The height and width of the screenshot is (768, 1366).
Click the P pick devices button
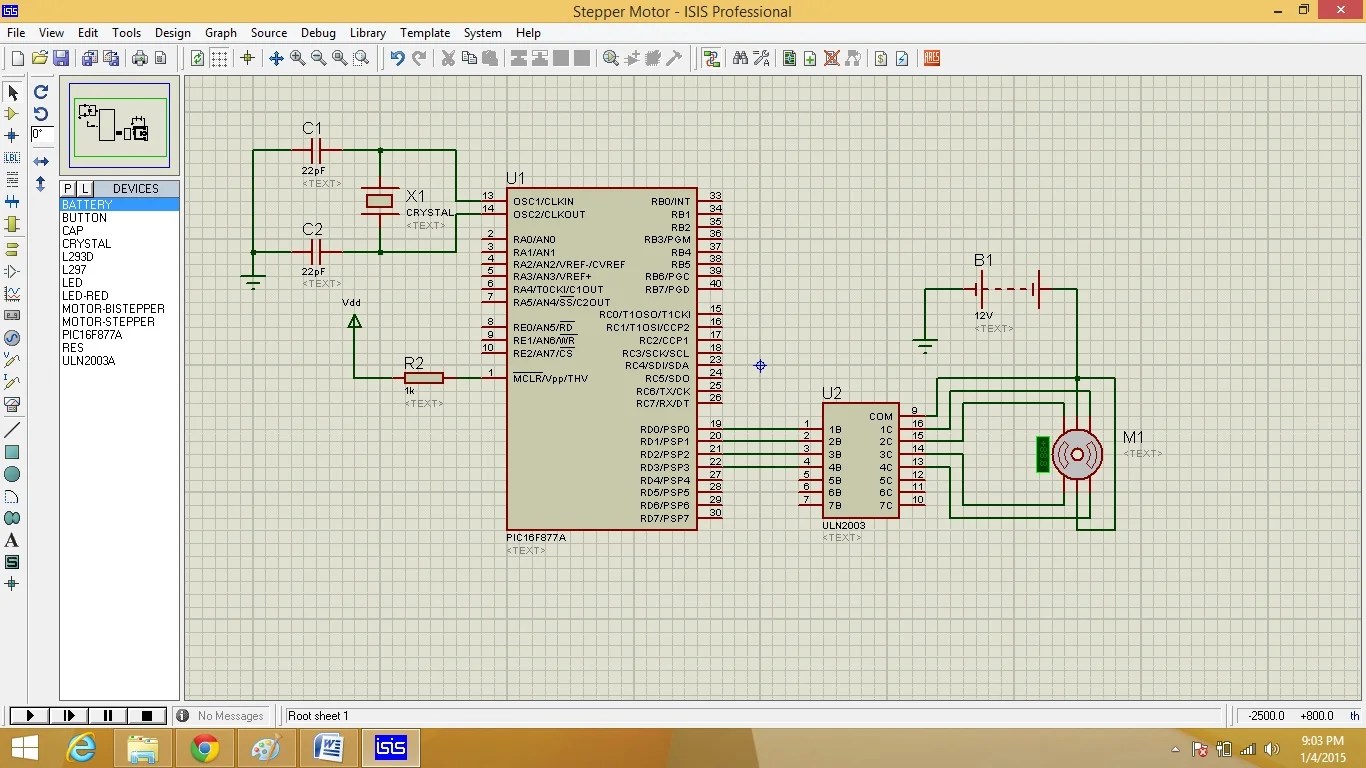point(68,189)
